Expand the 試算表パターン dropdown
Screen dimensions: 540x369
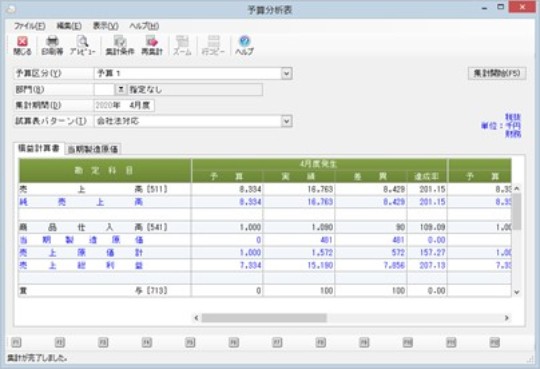[x=286, y=121]
